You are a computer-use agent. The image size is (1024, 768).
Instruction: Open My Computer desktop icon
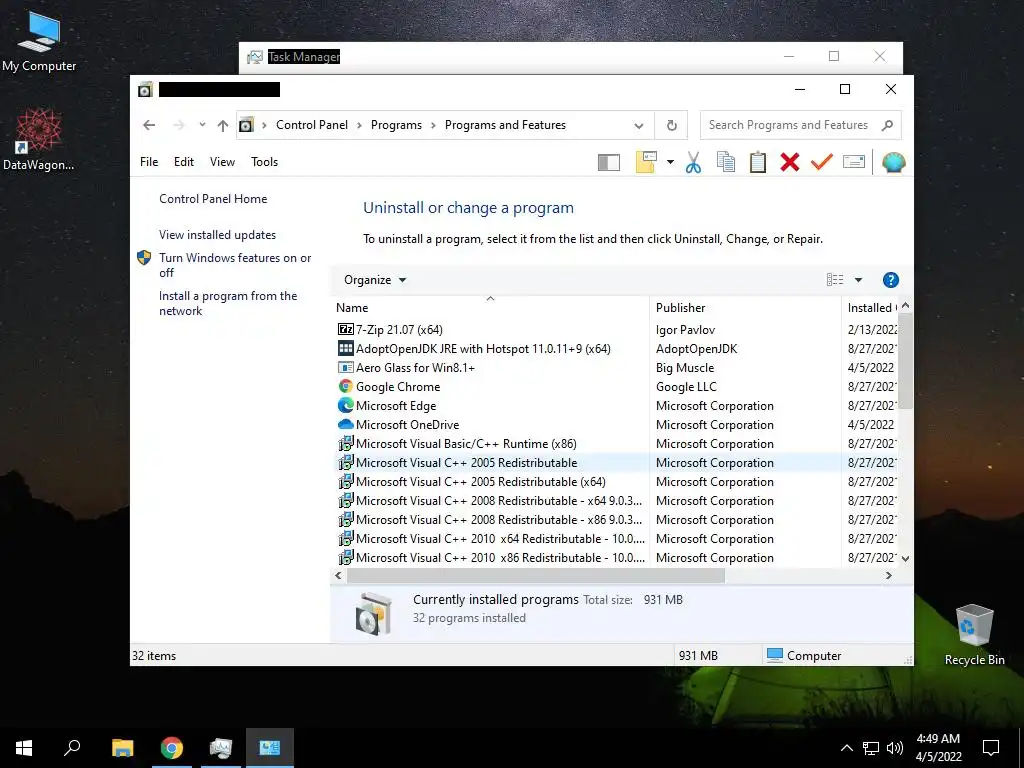39,40
